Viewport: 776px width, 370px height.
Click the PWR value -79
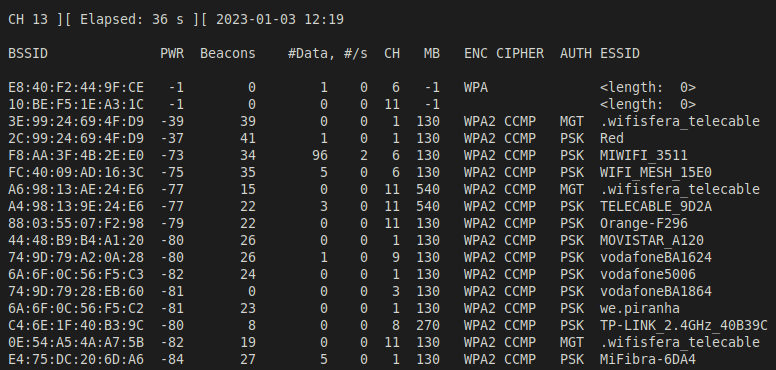click(172, 223)
